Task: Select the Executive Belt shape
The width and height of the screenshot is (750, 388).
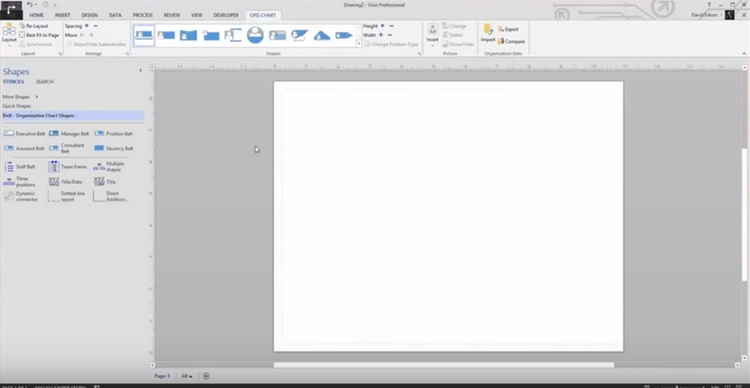Action: coord(24,134)
